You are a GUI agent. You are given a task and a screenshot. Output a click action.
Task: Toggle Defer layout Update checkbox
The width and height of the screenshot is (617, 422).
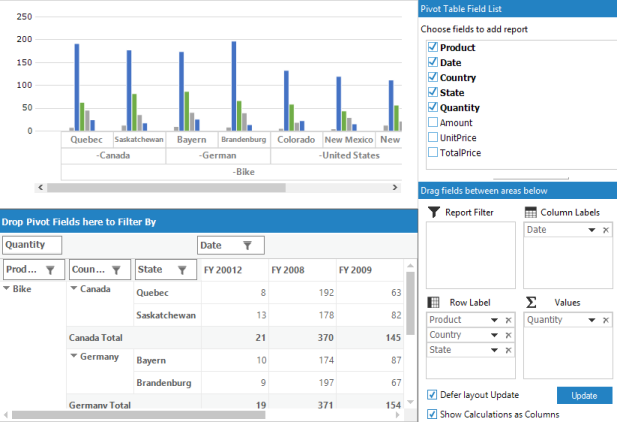click(432, 394)
